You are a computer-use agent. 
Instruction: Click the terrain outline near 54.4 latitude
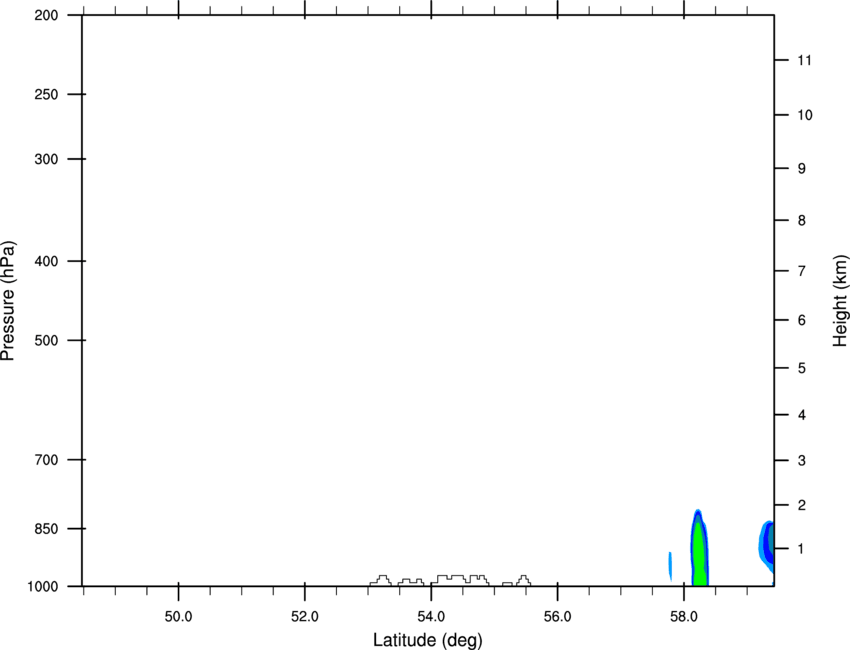(x=460, y=580)
